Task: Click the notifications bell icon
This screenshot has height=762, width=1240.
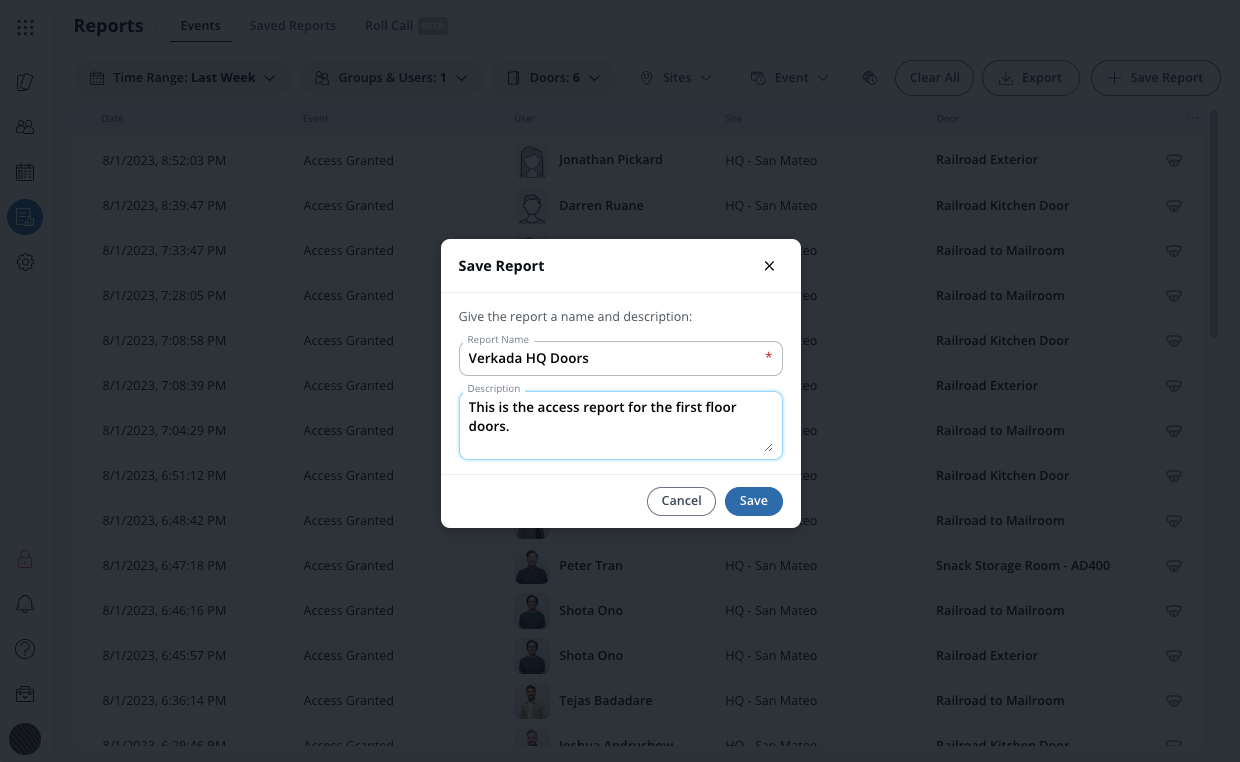Action: (x=25, y=604)
